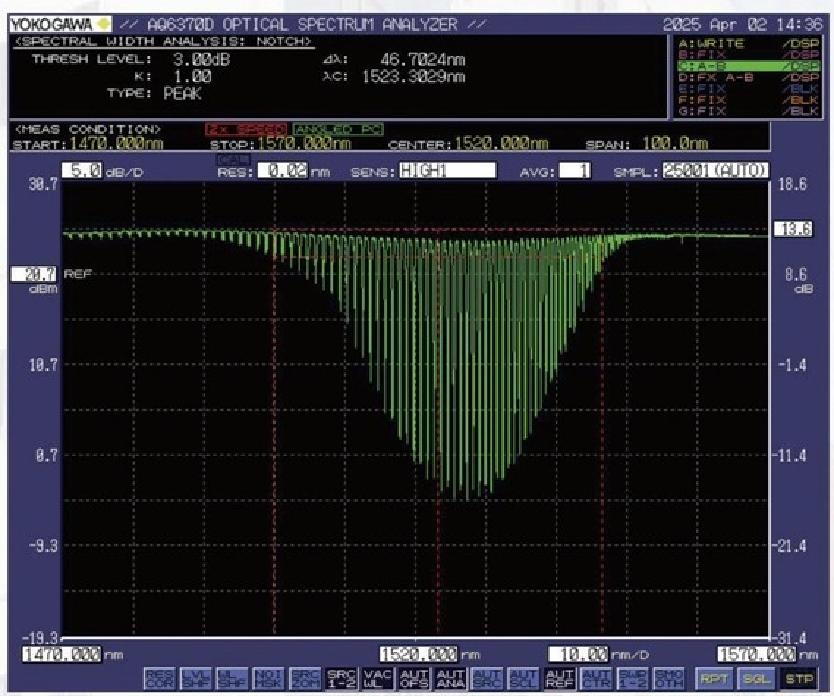Viewport: 834px width, 696px height.
Task: Click the AUT SCL auto scale icon
Action: 523,679
